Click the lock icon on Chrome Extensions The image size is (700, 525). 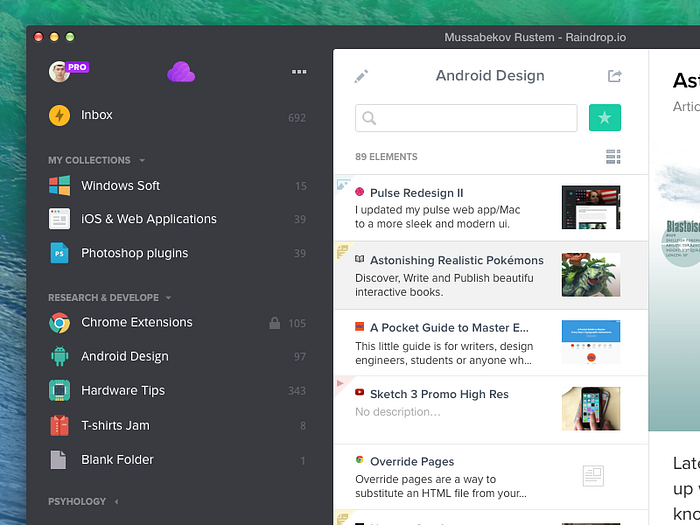click(x=275, y=323)
